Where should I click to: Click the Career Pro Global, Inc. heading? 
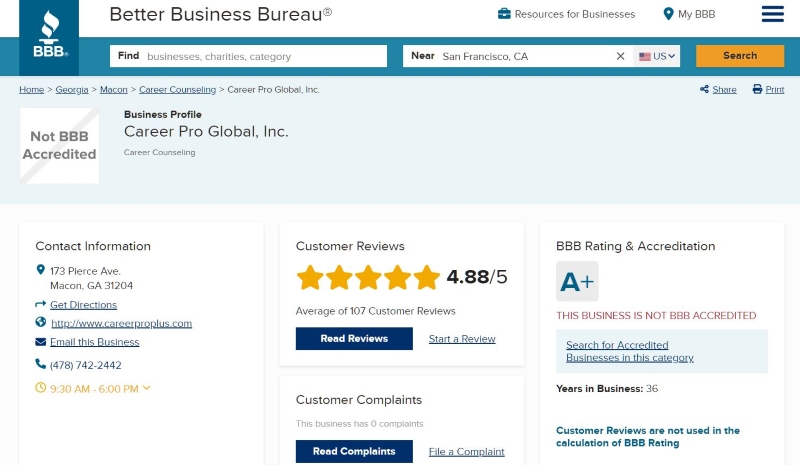click(206, 132)
